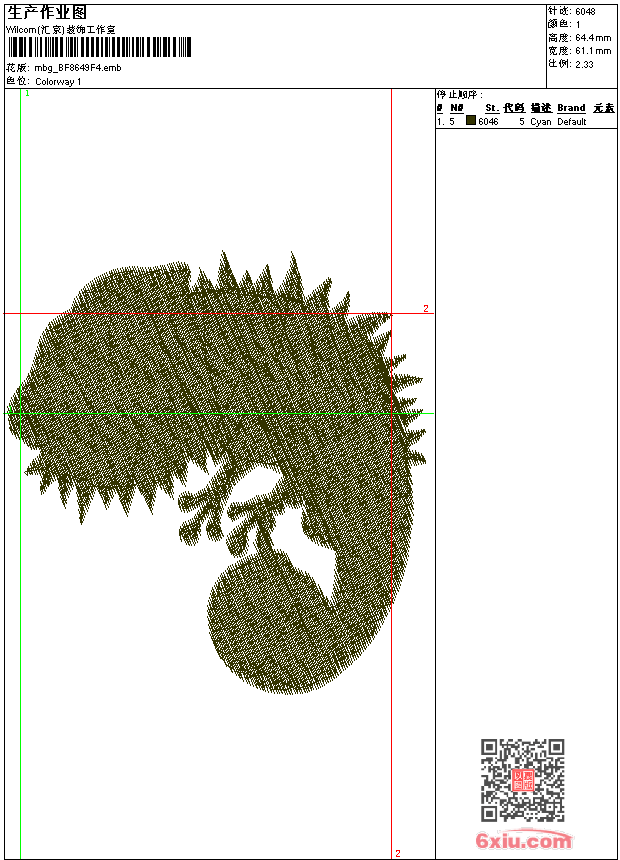The width and height of the screenshot is (620, 860).
Task: Select the Cyan description in thread row
Action: click(540, 122)
